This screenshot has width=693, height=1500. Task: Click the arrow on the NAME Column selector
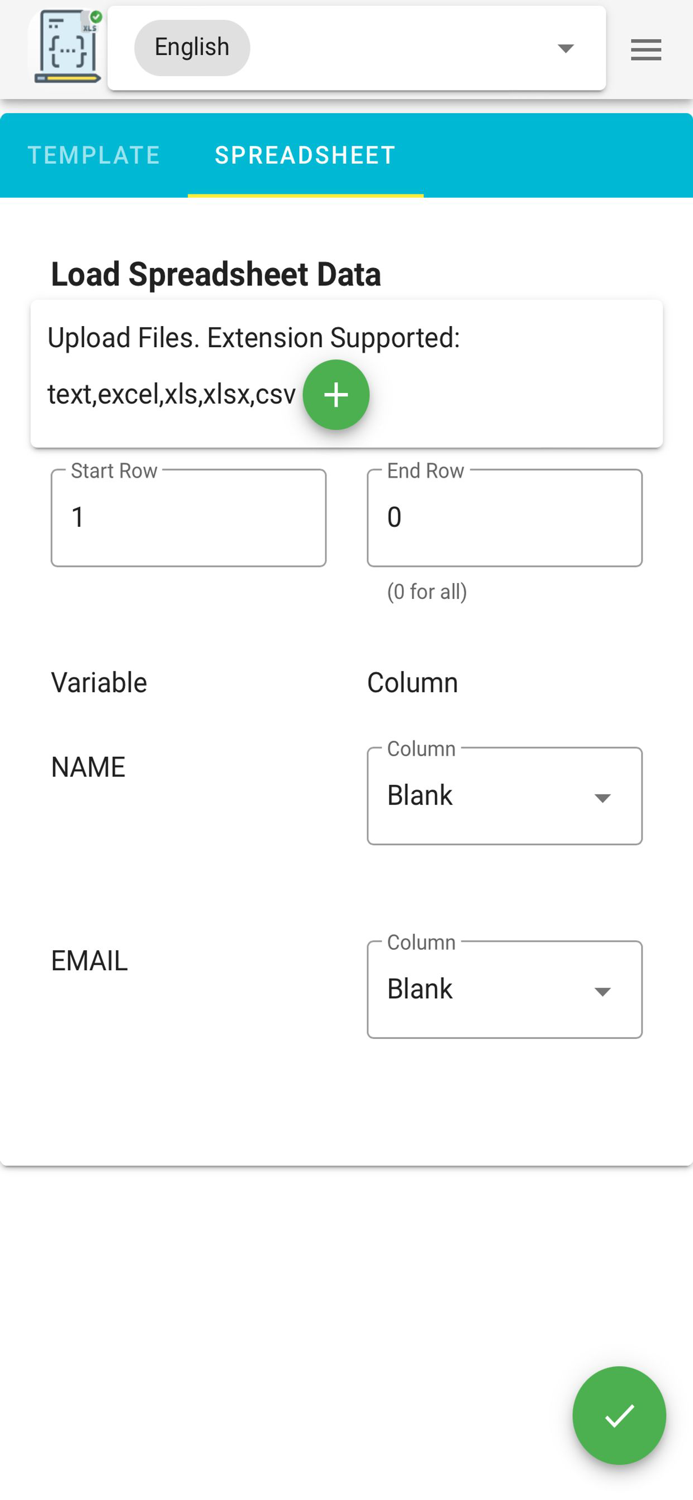[603, 796]
